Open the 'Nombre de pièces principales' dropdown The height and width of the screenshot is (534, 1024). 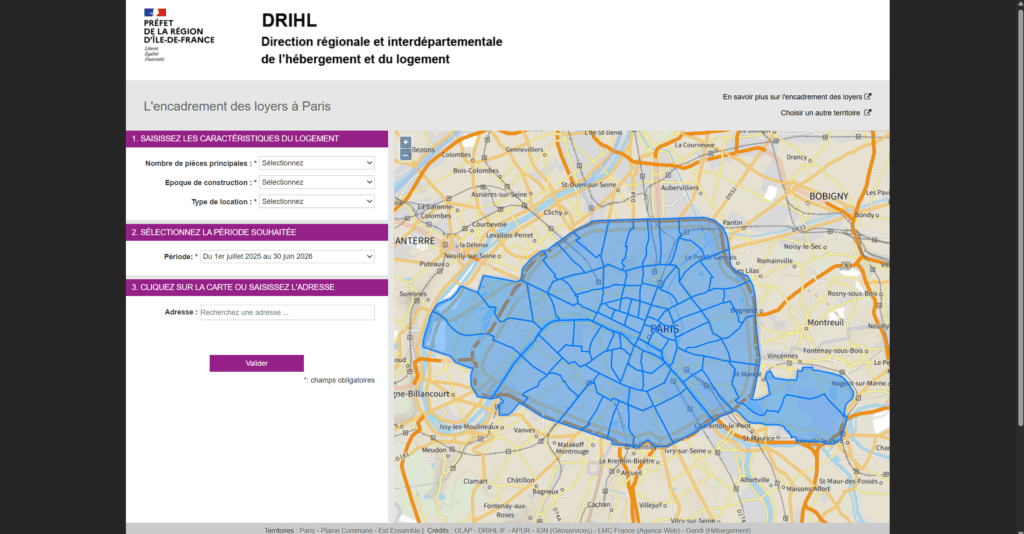pyautogui.click(x=317, y=163)
